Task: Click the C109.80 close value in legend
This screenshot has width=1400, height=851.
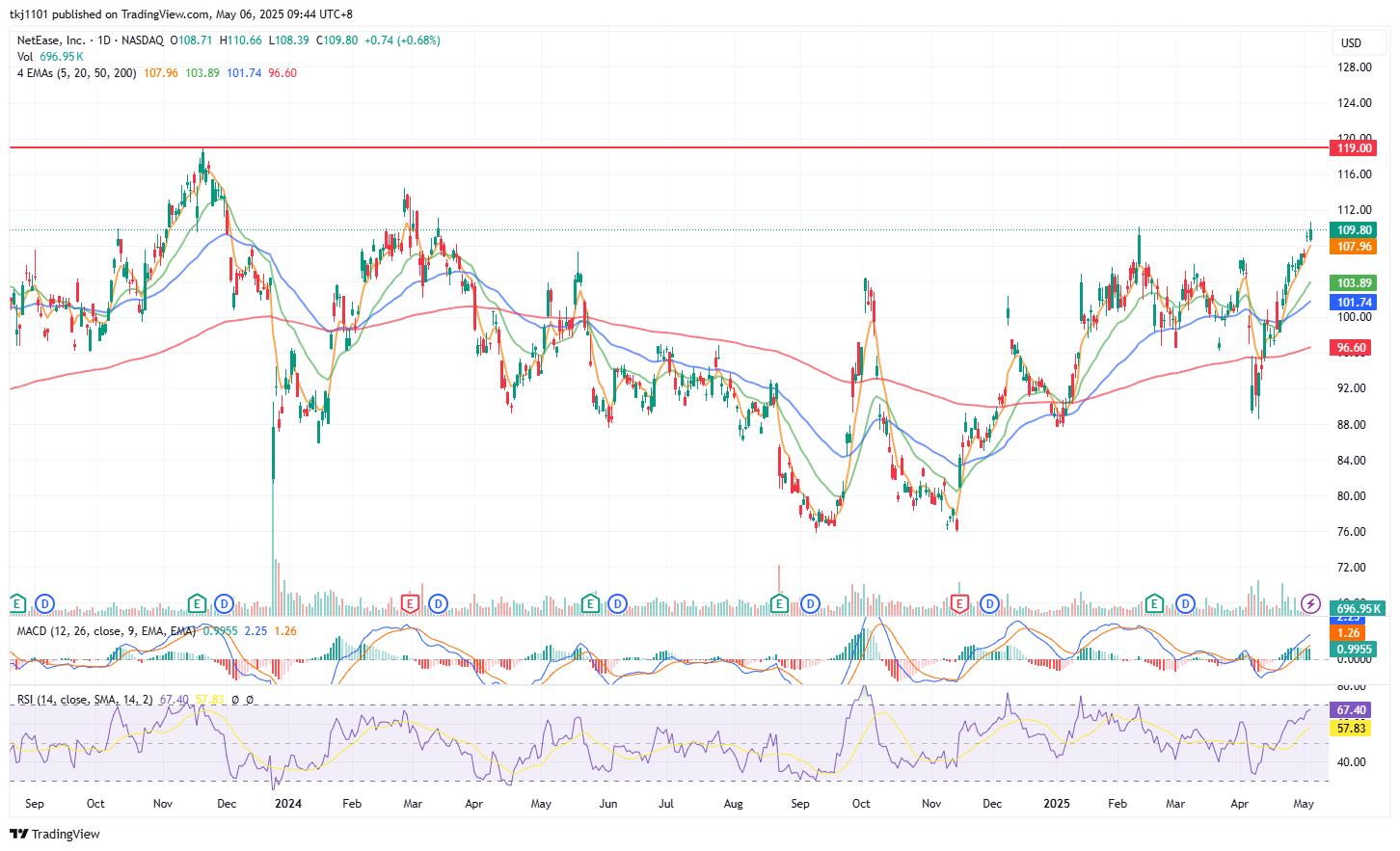Action: tap(337, 40)
